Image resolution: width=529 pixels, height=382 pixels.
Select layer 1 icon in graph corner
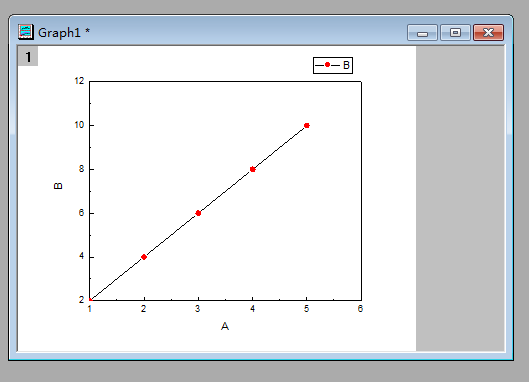point(28,56)
